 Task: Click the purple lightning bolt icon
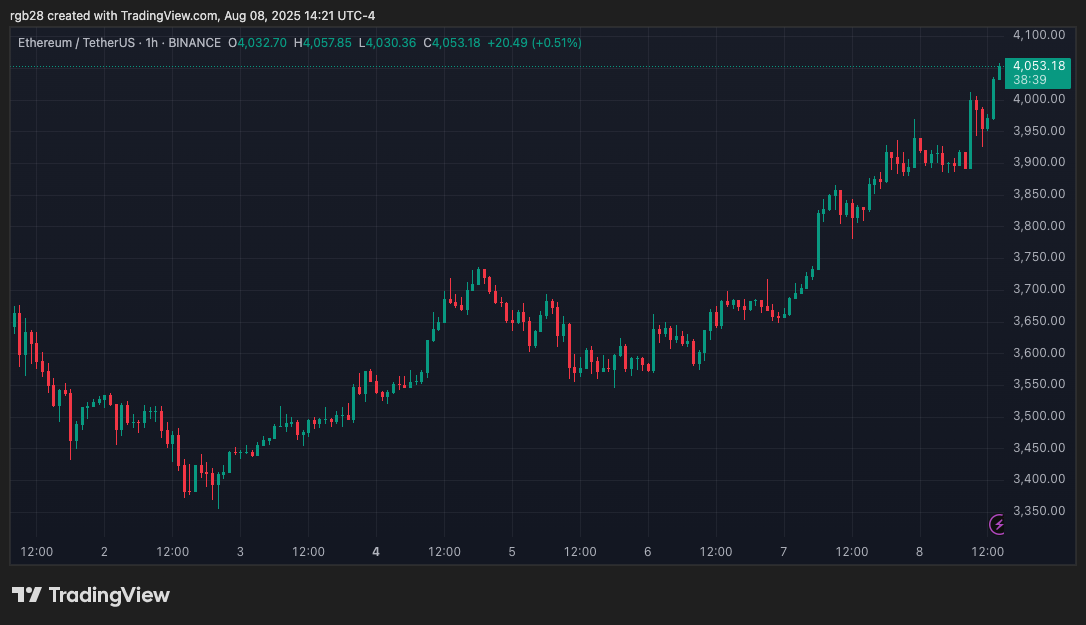[997, 525]
